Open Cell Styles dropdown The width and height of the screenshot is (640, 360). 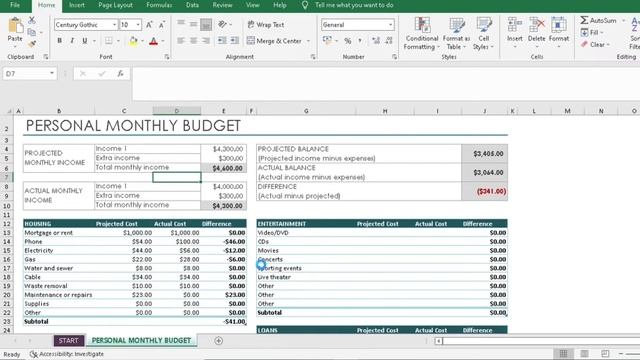click(484, 34)
